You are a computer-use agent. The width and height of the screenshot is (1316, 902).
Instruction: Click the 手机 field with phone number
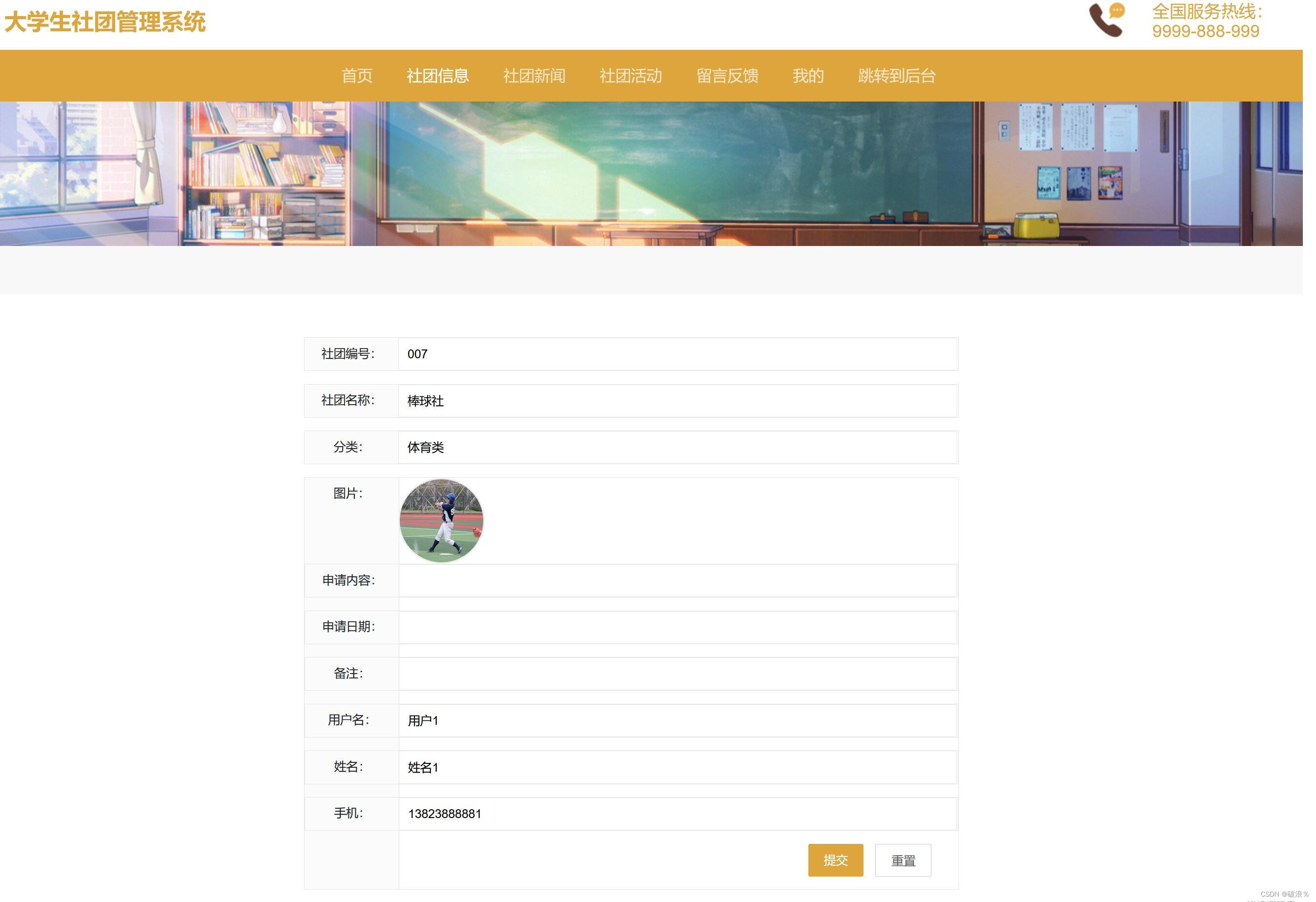[x=677, y=814]
